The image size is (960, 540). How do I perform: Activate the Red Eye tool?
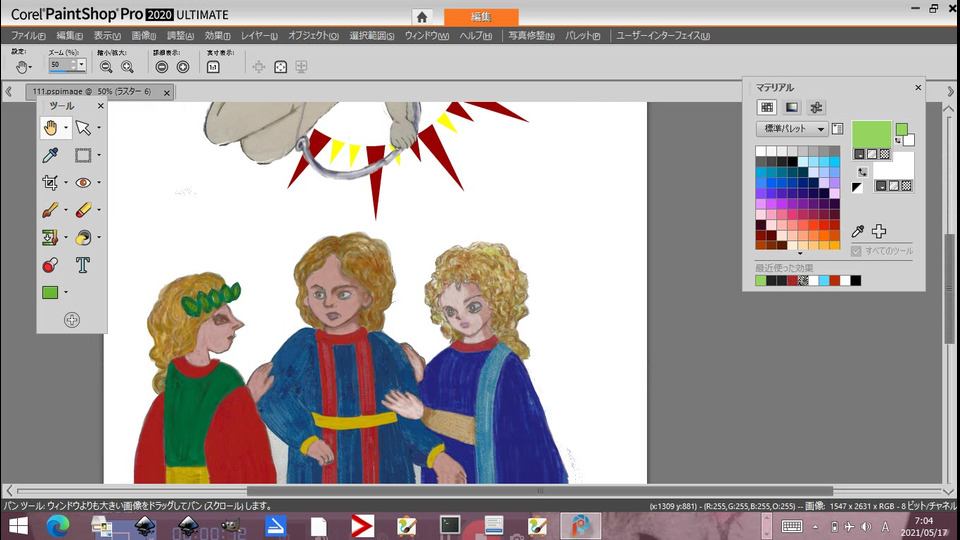[x=83, y=183]
